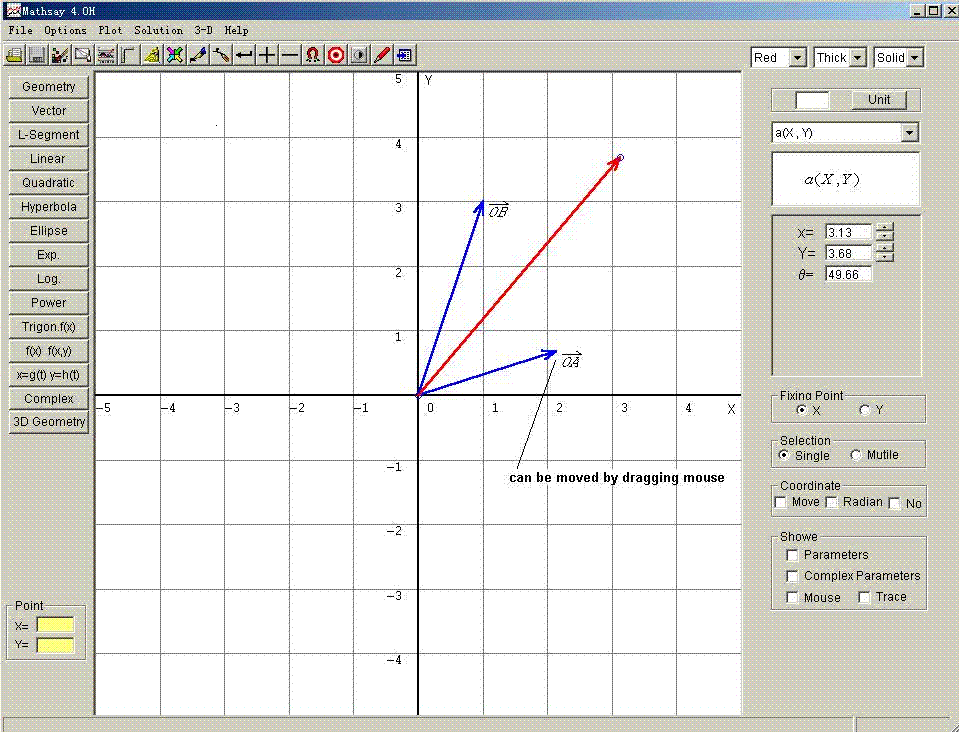Click the Point Y= yellow field
Screen dimensions: 959x732
tap(55, 645)
